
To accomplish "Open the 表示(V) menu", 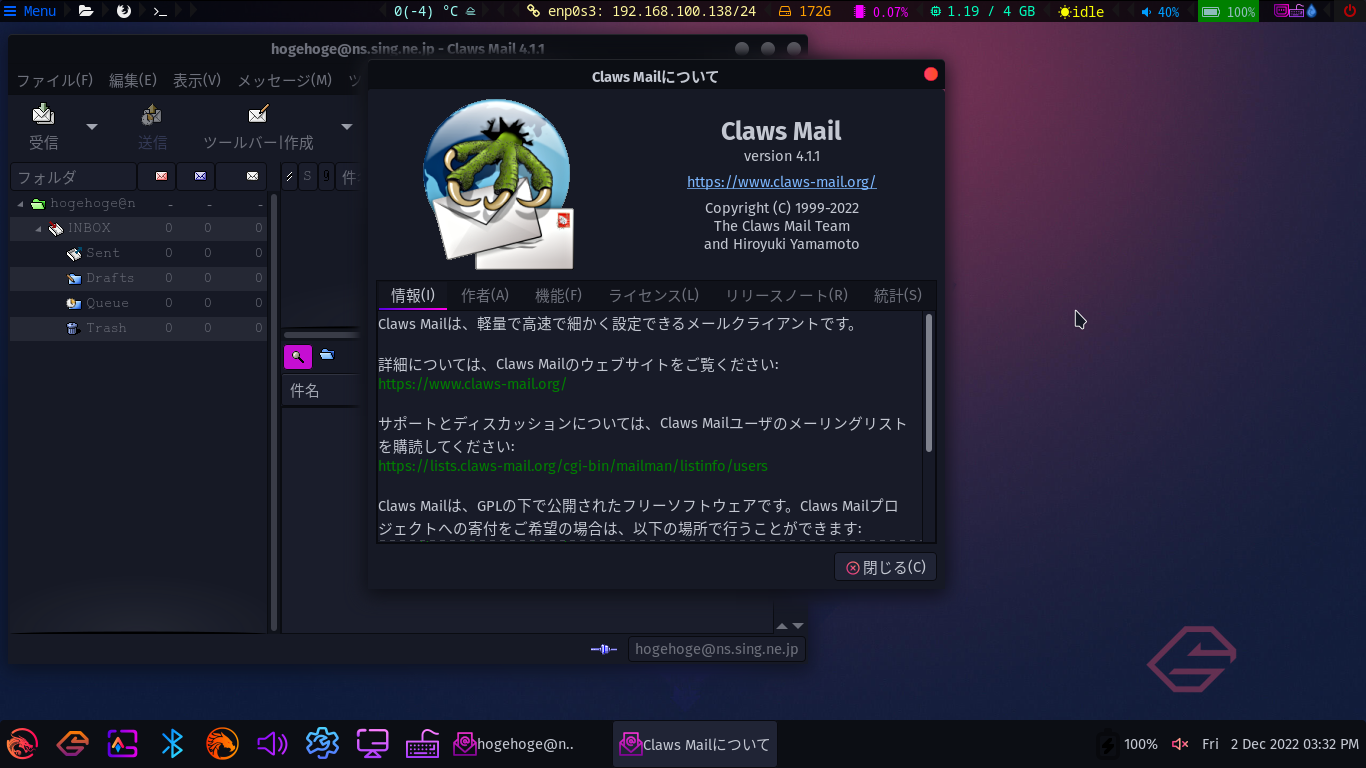I will coord(197,80).
